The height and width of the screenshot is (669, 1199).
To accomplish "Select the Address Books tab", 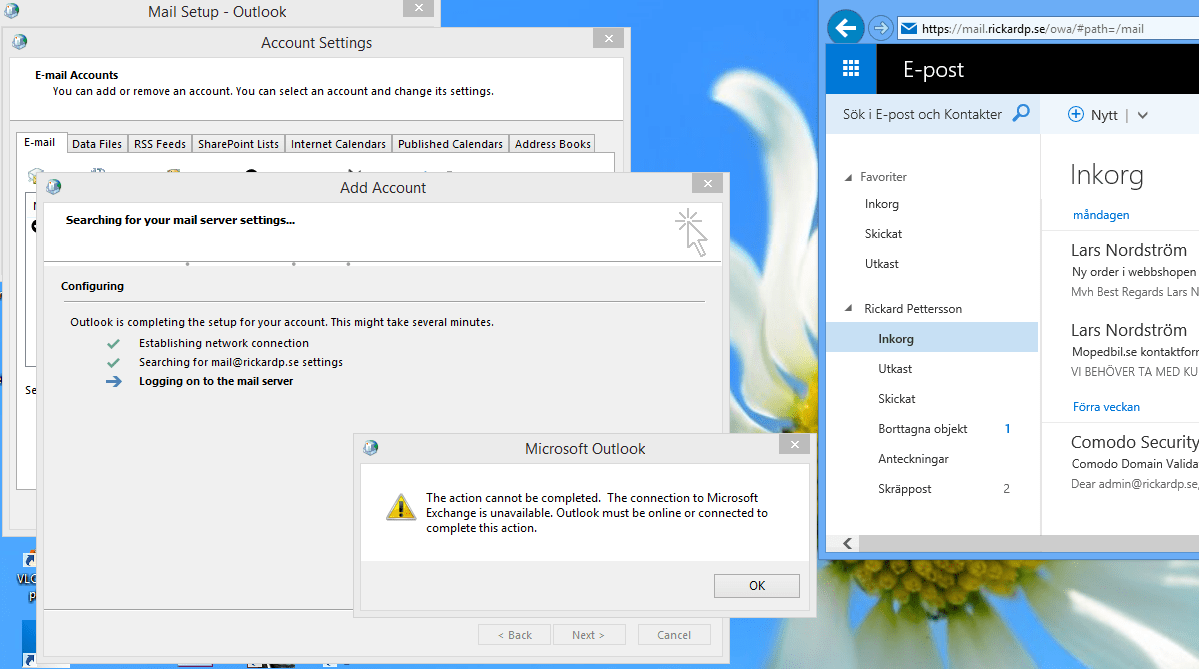I will [x=553, y=144].
